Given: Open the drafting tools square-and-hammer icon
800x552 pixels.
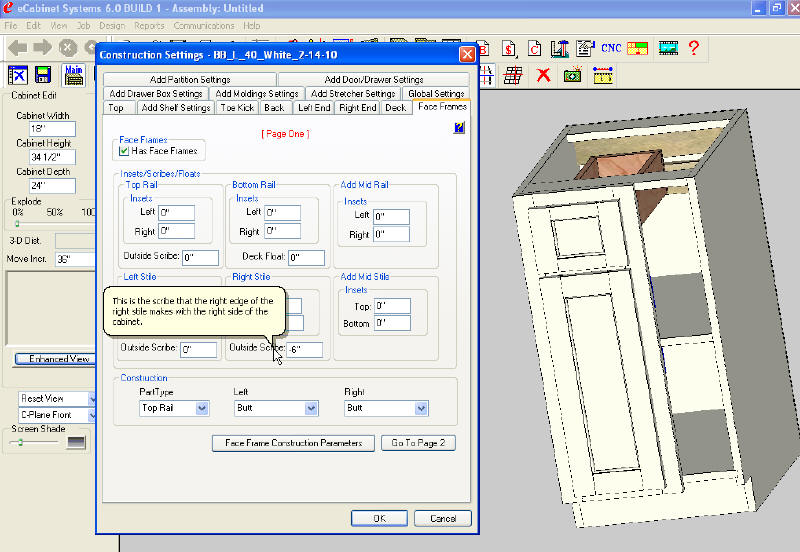Looking at the screenshot, I should 560,48.
